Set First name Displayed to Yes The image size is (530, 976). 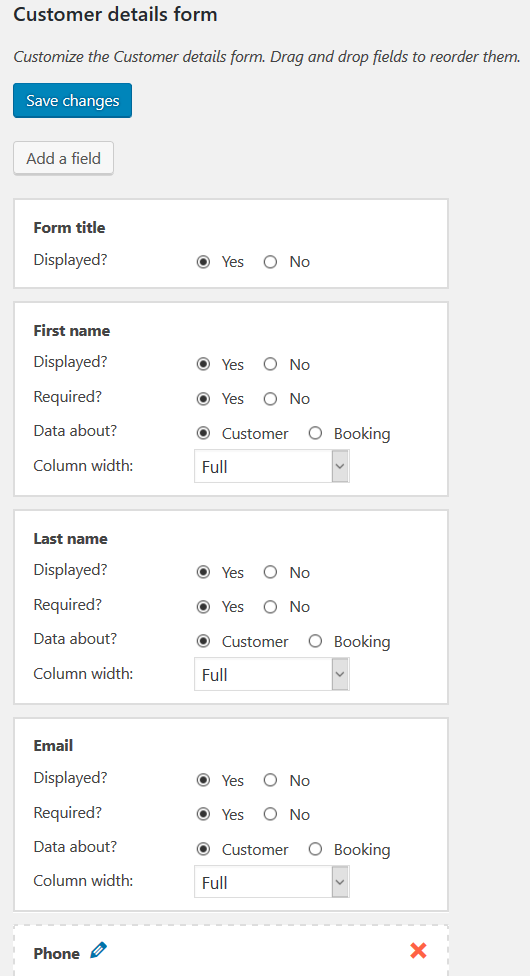coord(203,364)
